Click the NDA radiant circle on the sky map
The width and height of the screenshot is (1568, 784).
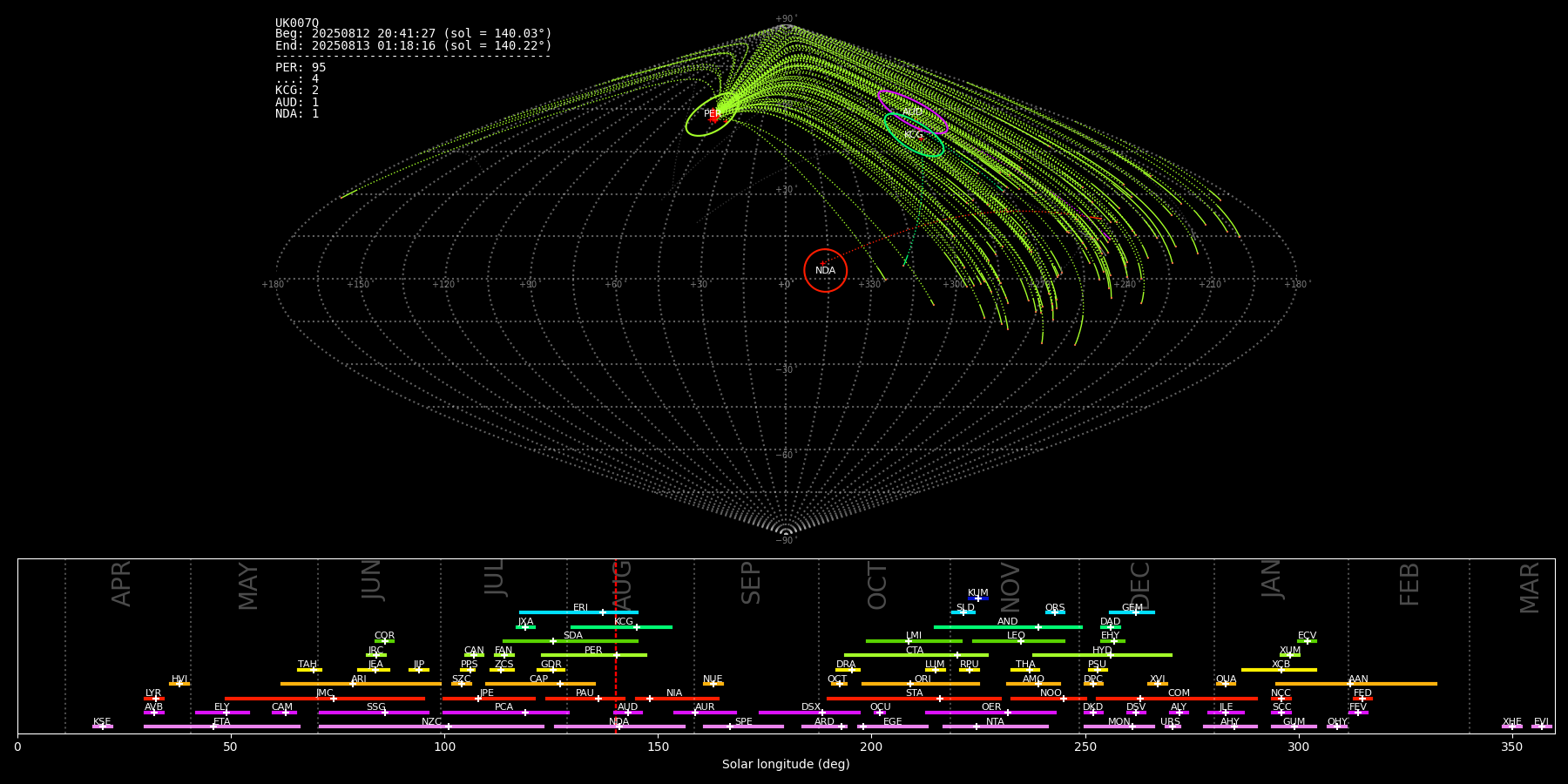(825, 270)
